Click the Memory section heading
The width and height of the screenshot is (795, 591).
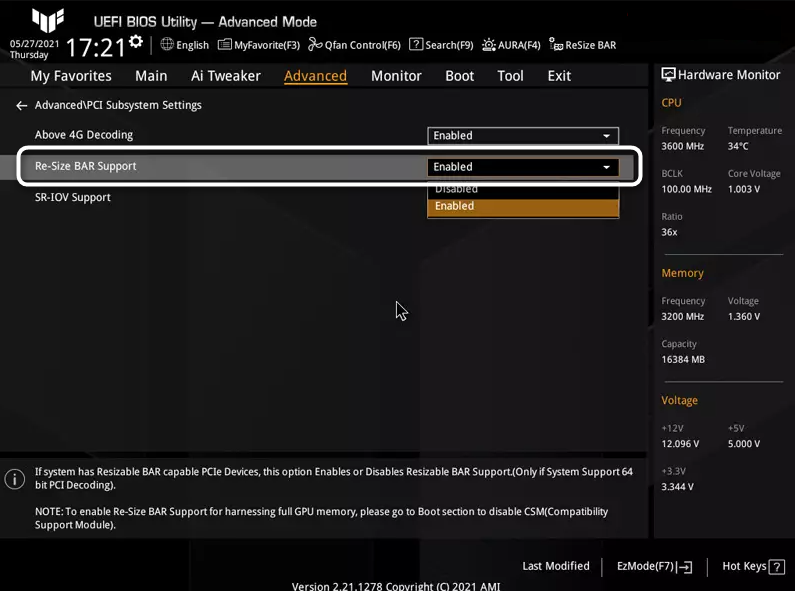682,273
